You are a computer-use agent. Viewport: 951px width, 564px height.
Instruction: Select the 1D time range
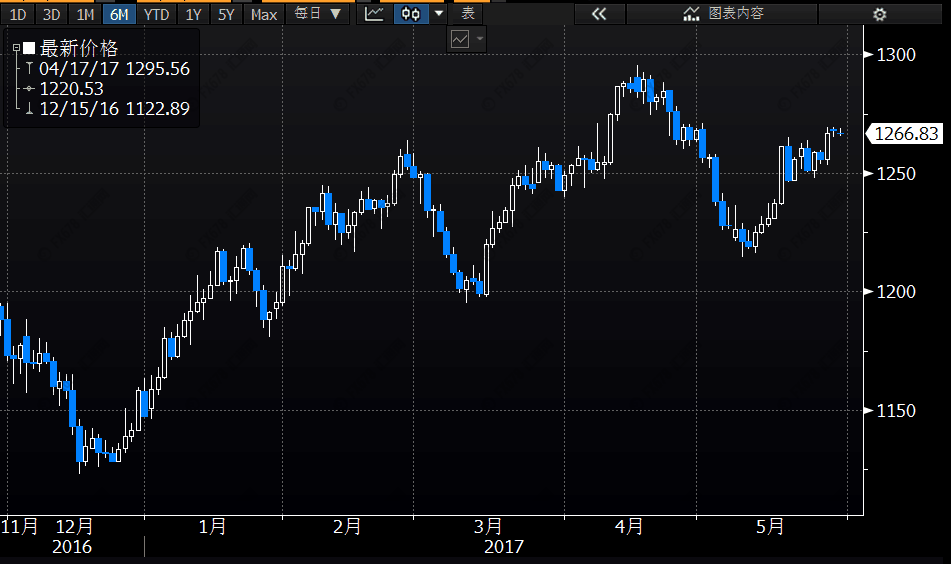click(18, 14)
